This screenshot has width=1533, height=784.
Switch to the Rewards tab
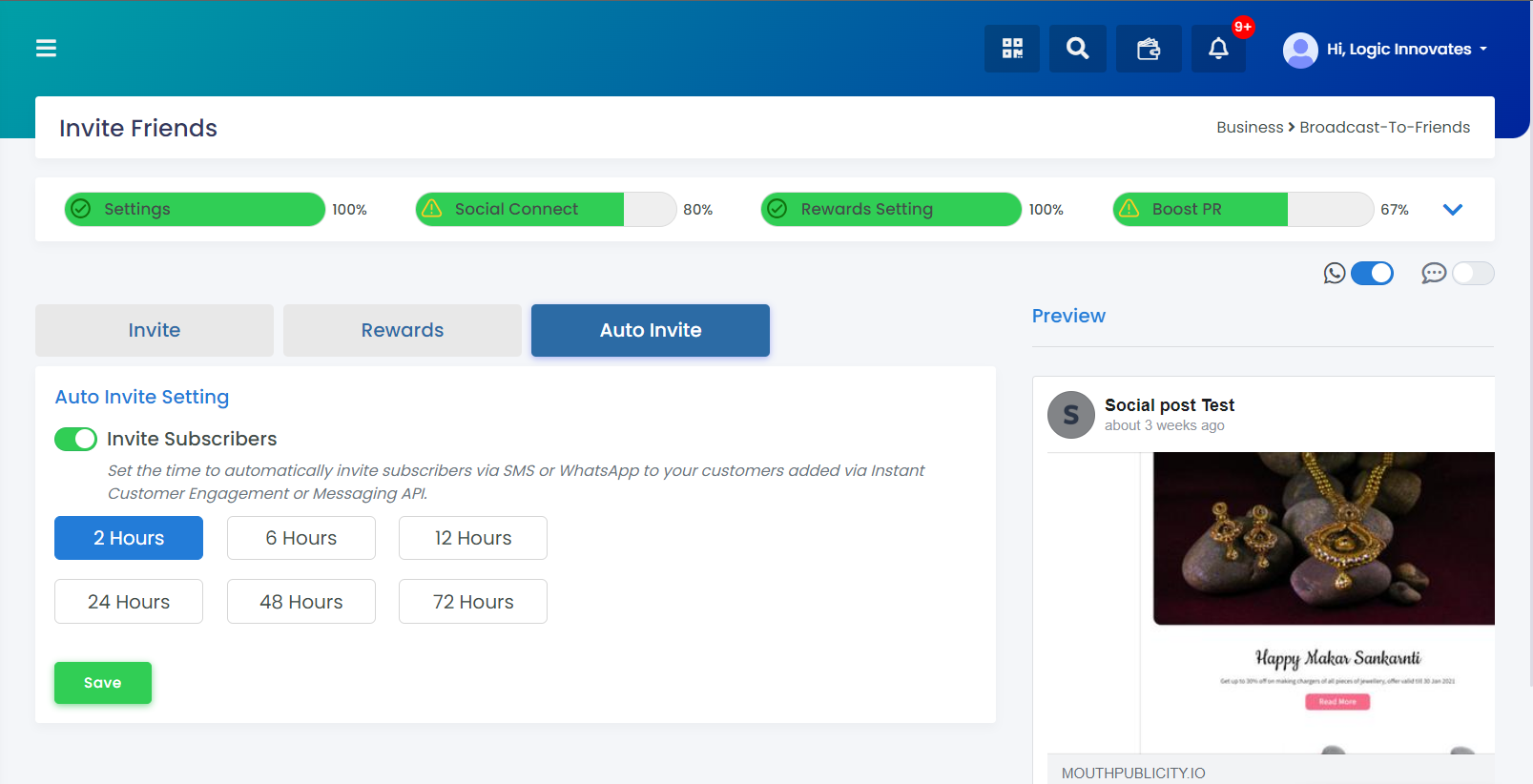coord(403,330)
